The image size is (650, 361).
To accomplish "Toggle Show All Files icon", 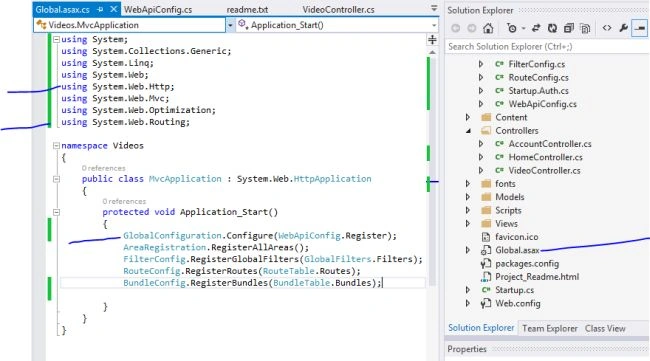I will [x=585, y=28].
